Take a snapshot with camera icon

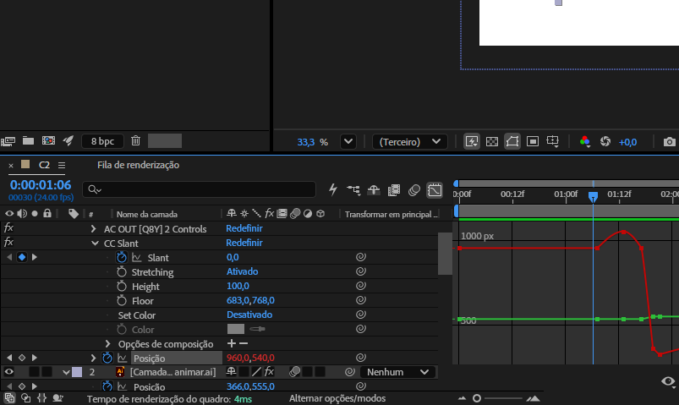[669, 142]
